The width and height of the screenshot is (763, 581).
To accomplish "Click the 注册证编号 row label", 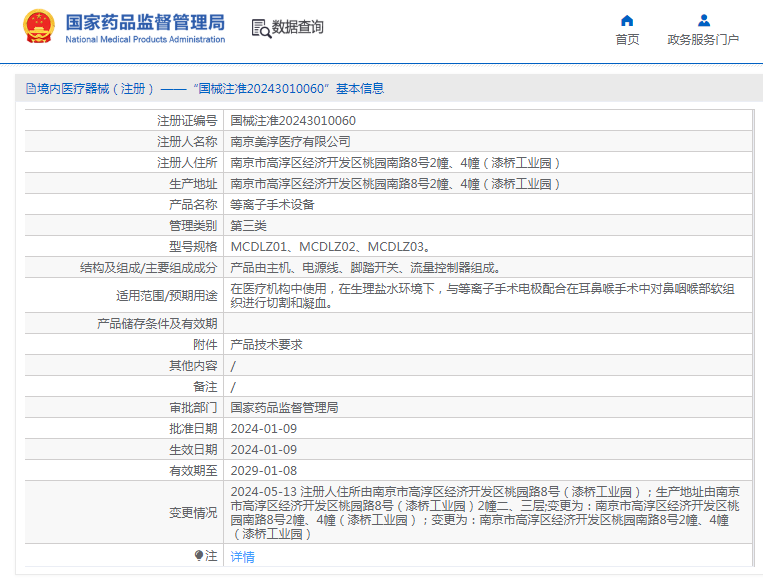I will (x=187, y=121).
